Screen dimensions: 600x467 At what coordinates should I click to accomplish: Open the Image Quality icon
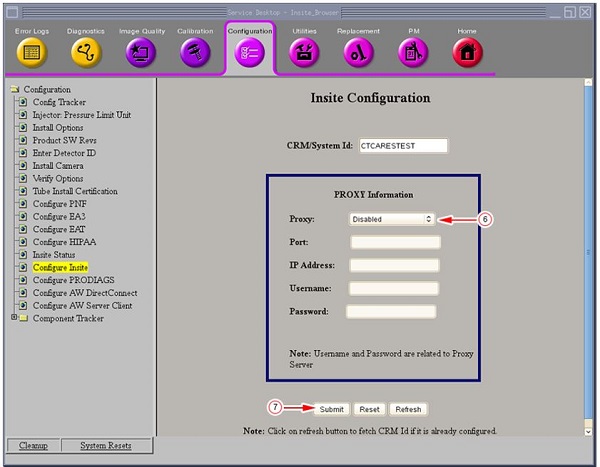(141, 52)
